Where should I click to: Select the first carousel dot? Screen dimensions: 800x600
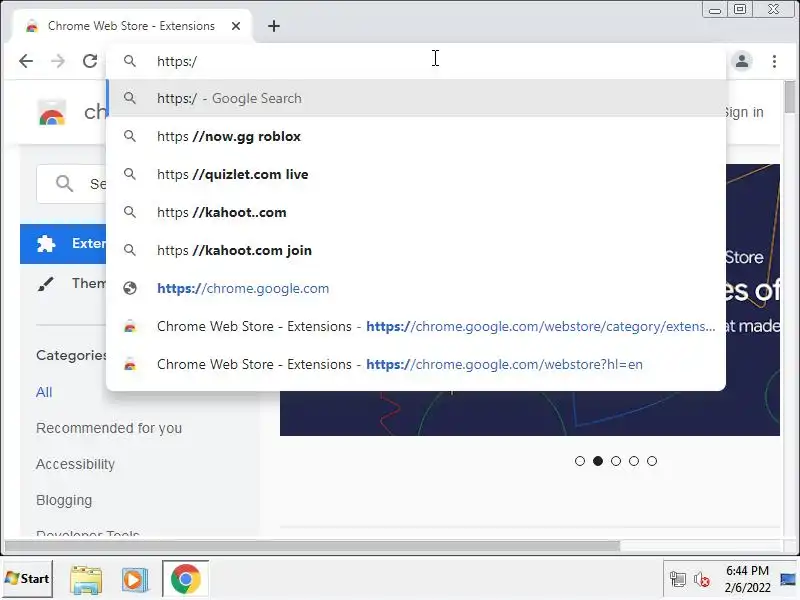tap(580, 461)
